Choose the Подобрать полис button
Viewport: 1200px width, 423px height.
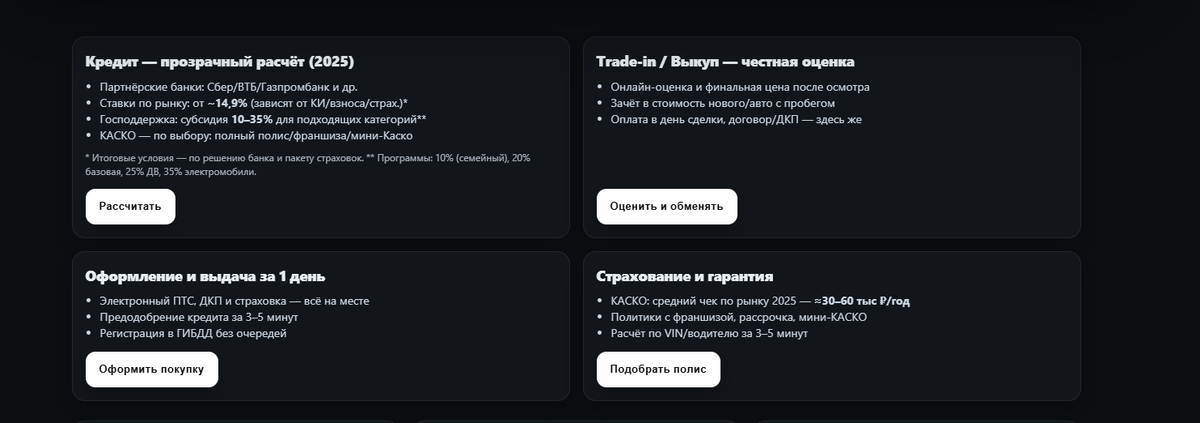coord(658,369)
